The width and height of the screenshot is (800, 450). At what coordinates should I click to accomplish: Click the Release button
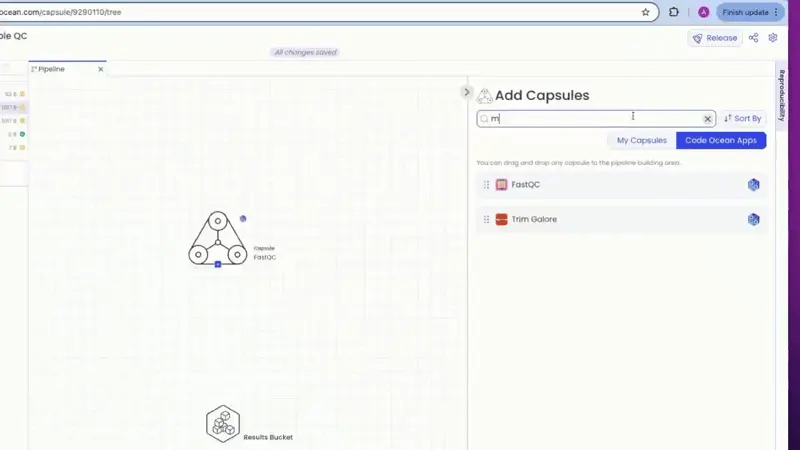(715, 38)
